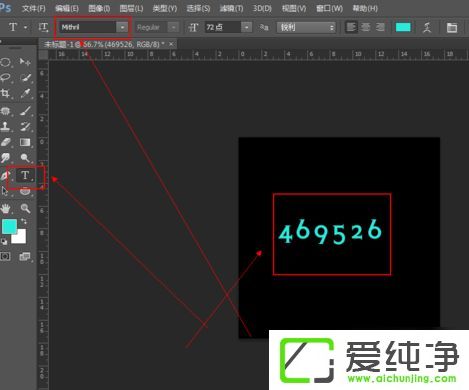Viewport: 469px width, 390px height.
Task: Select the Path Selection arrow tool
Action: 5,191
